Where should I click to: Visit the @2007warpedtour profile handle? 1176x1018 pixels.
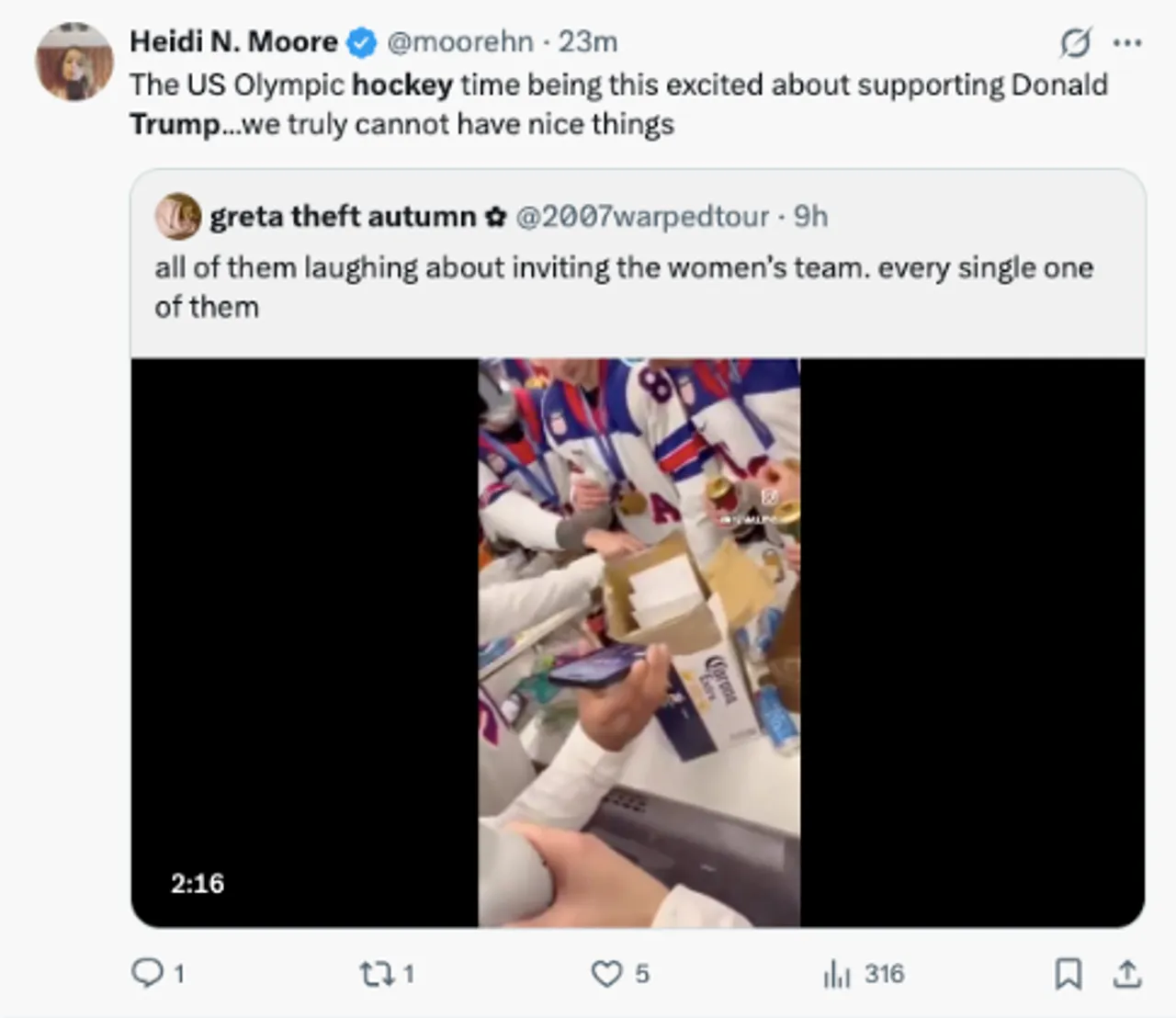click(641, 217)
